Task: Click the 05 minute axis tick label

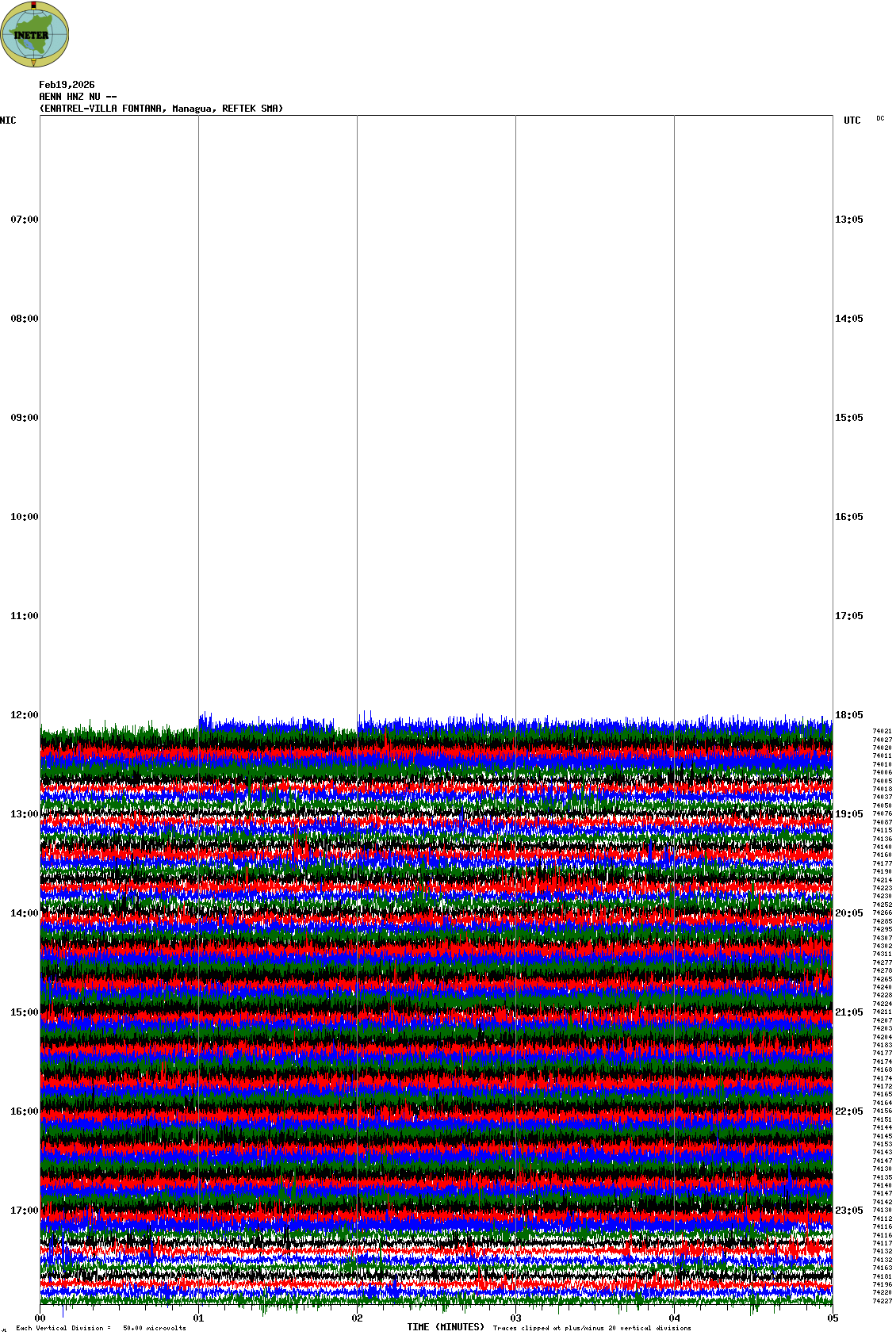Action: tap(832, 1318)
